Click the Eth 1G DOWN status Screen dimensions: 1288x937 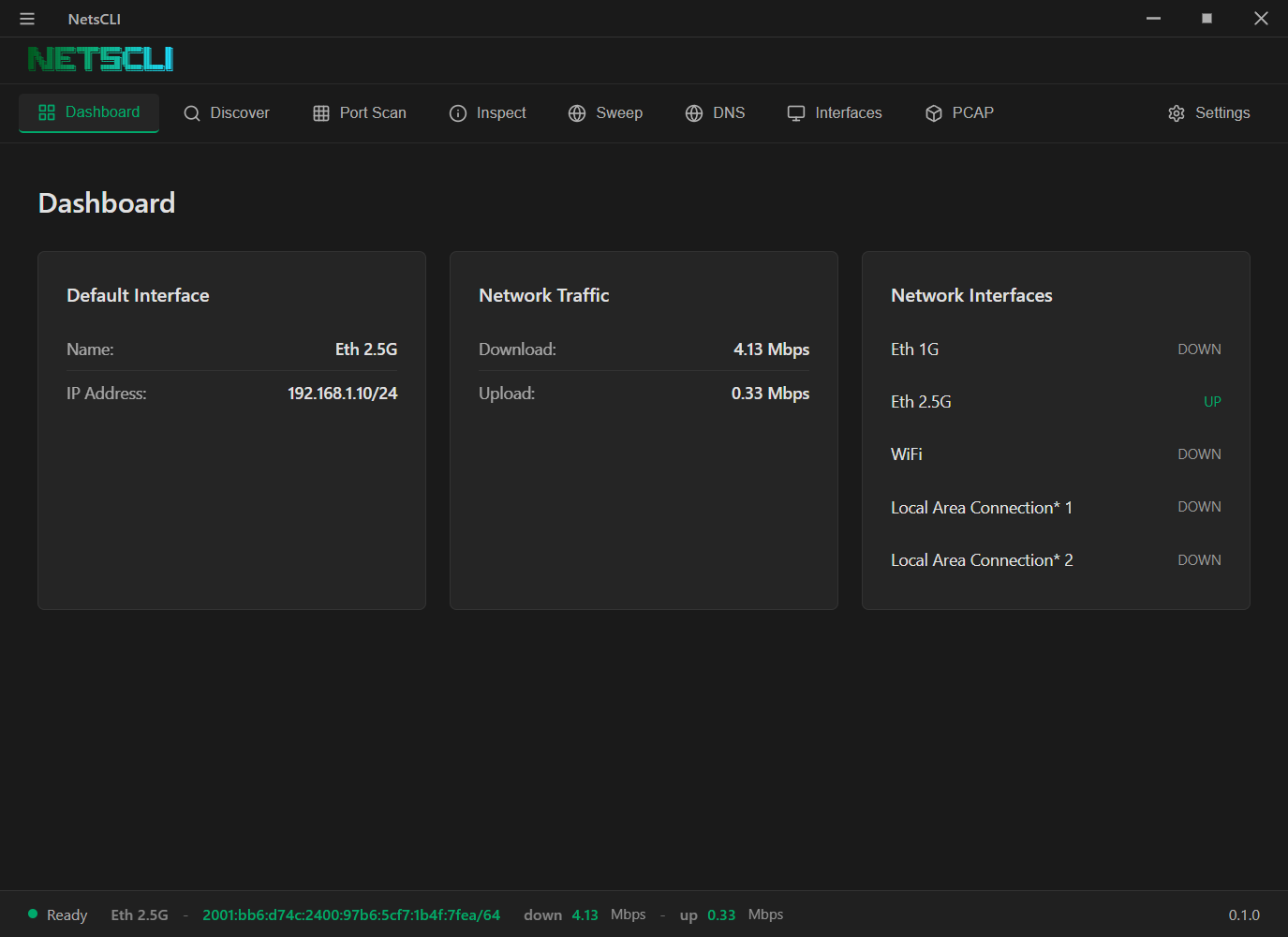pyautogui.click(x=1199, y=349)
